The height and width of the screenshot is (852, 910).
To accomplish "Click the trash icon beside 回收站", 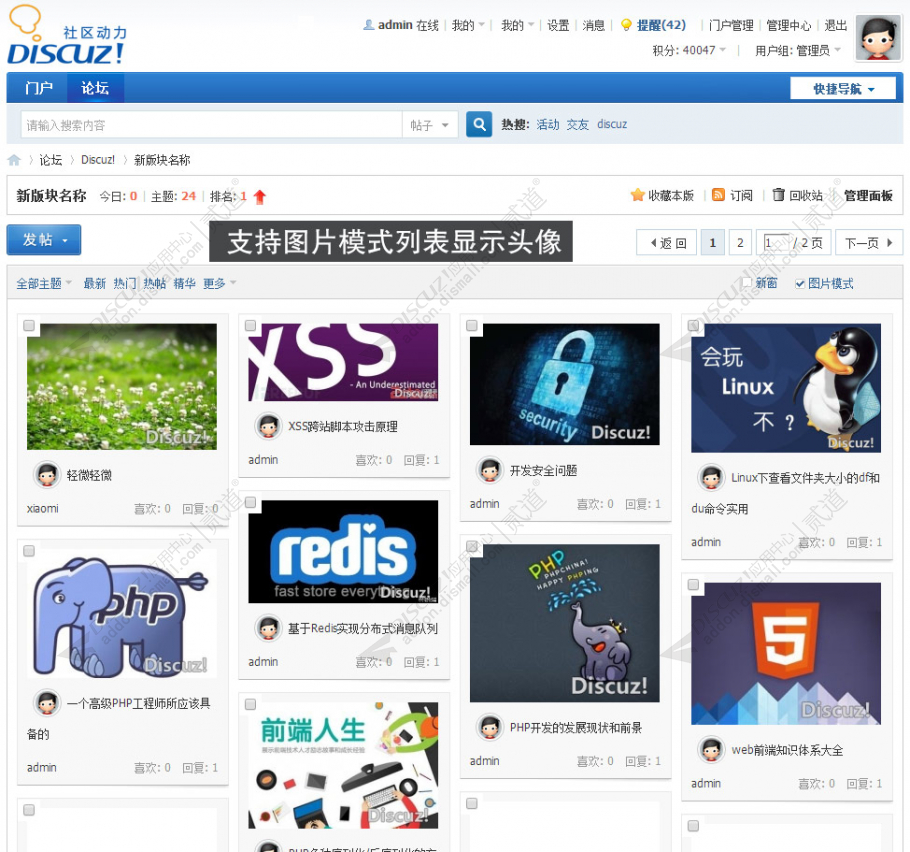I will pos(778,195).
